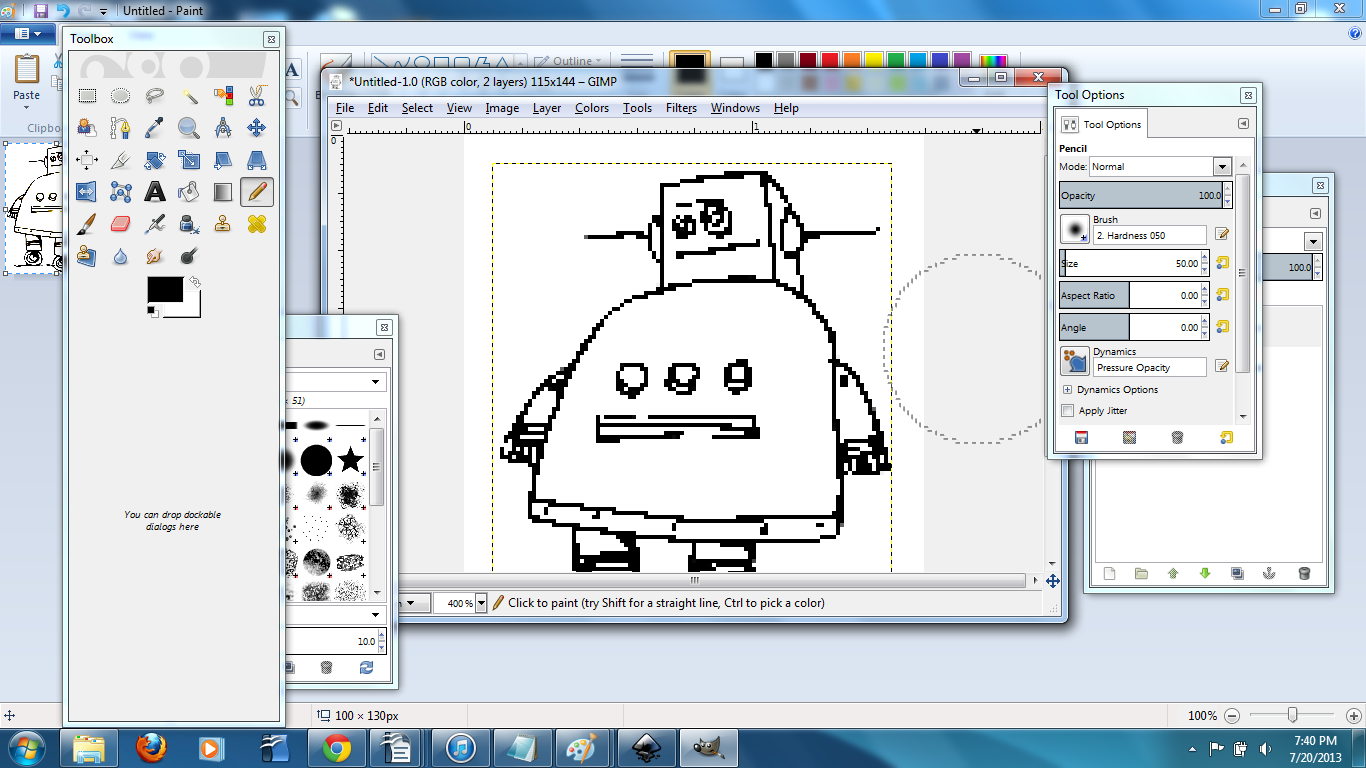Screen dimensions: 1366x768
Task: Reset brush Size to default
Action: [x=1222, y=263]
